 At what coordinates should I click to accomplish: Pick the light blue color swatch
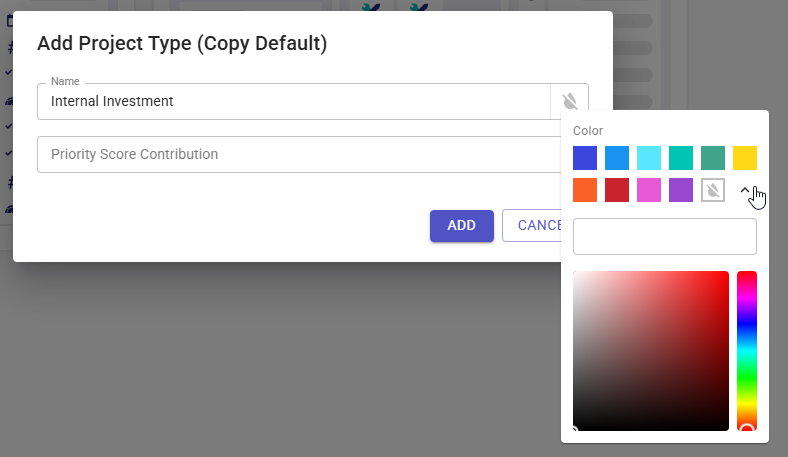point(617,158)
